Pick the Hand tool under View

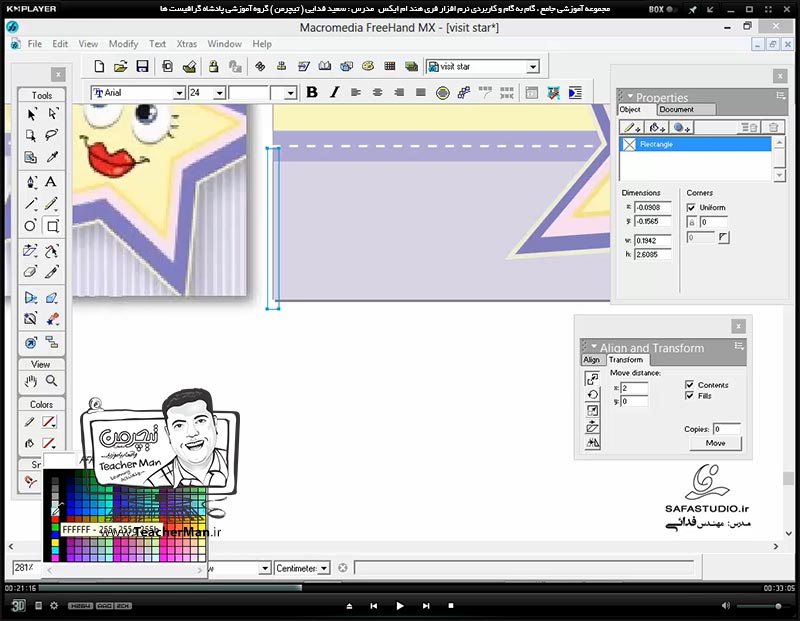31,381
